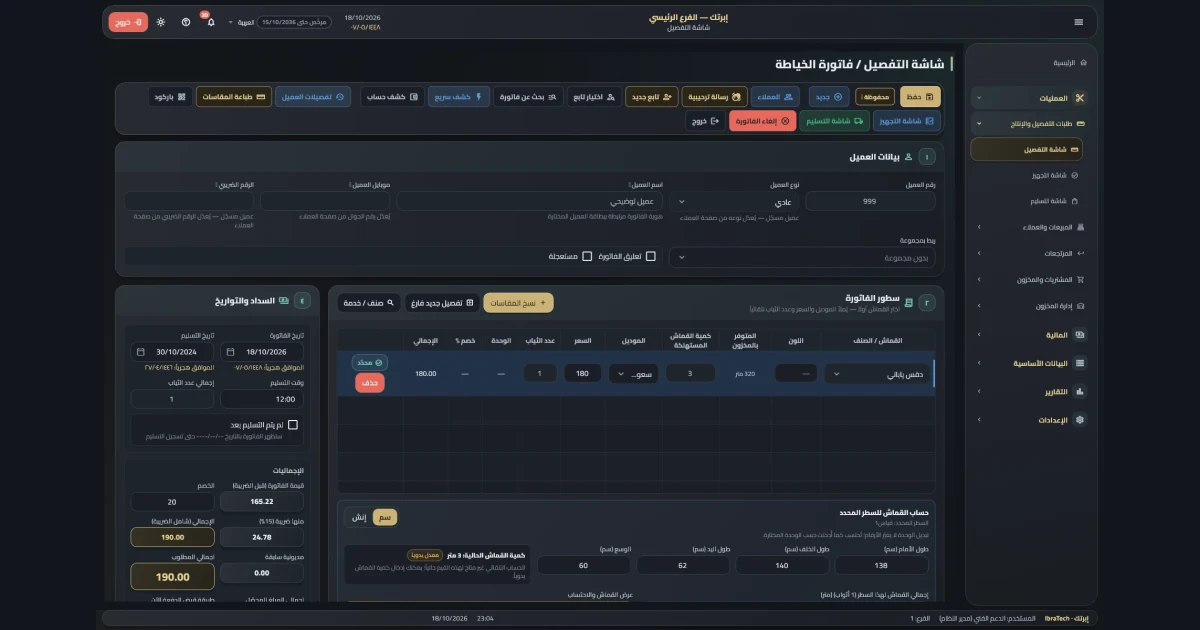Click تابع جديد toolbar button

click(652, 97)
